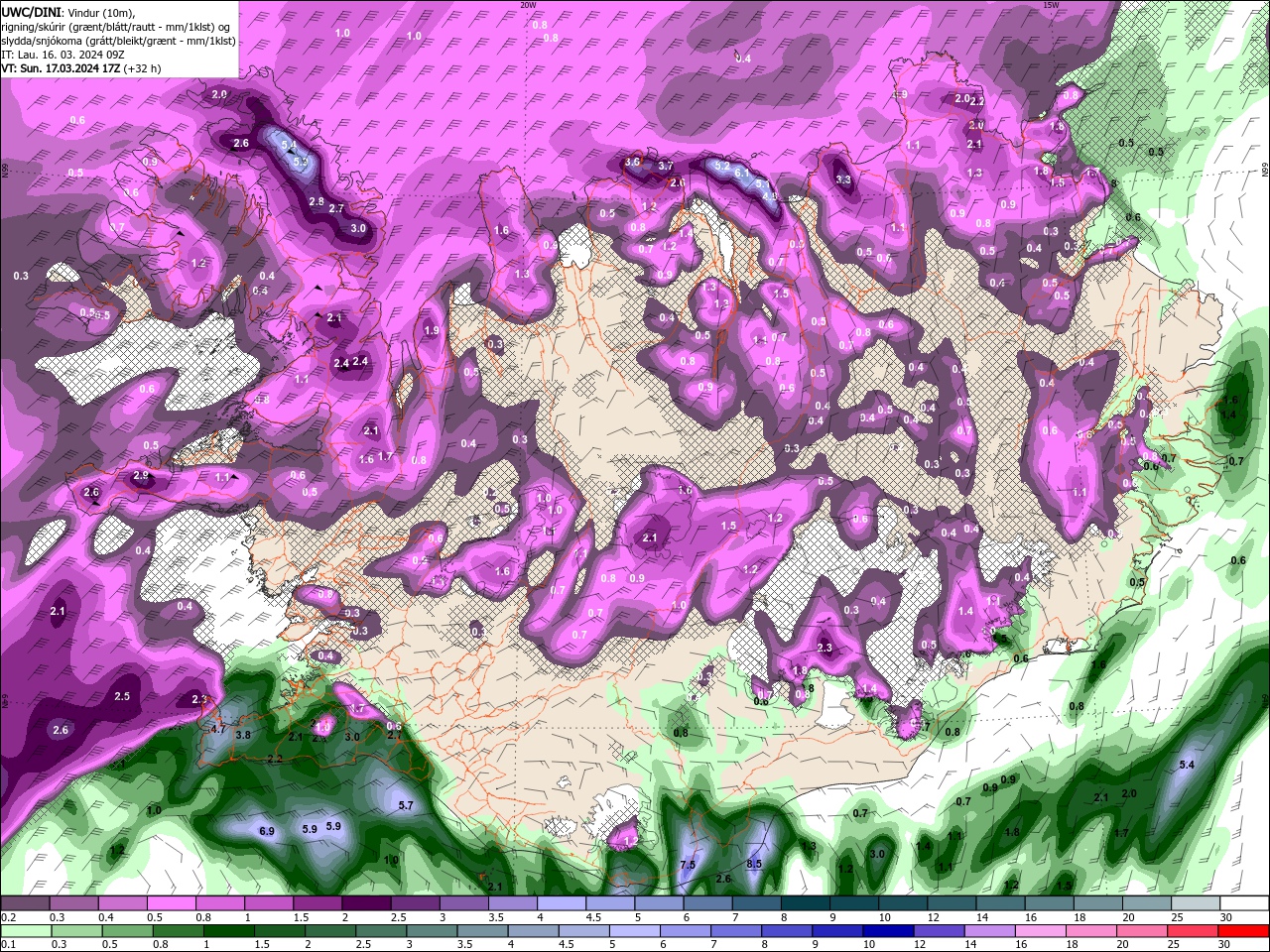Click the 'VT: Sun. 17.03.2024 17Z' valid-time line

click(x=63, y=68)
